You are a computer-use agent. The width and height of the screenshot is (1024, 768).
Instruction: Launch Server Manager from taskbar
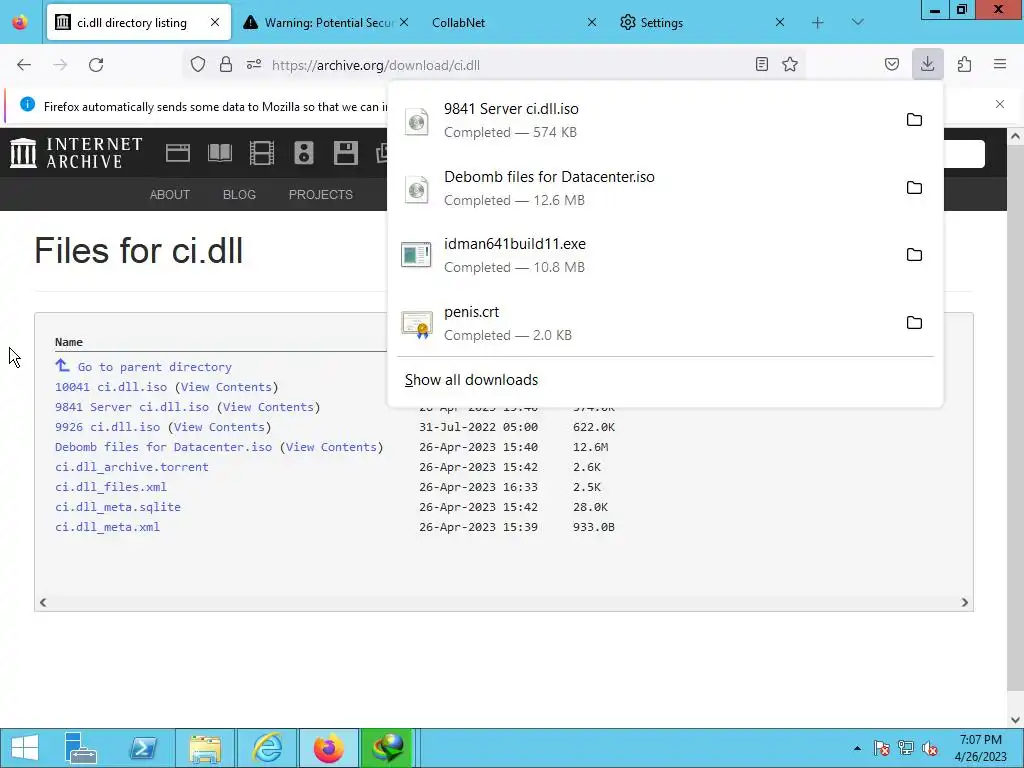point(80,748)
